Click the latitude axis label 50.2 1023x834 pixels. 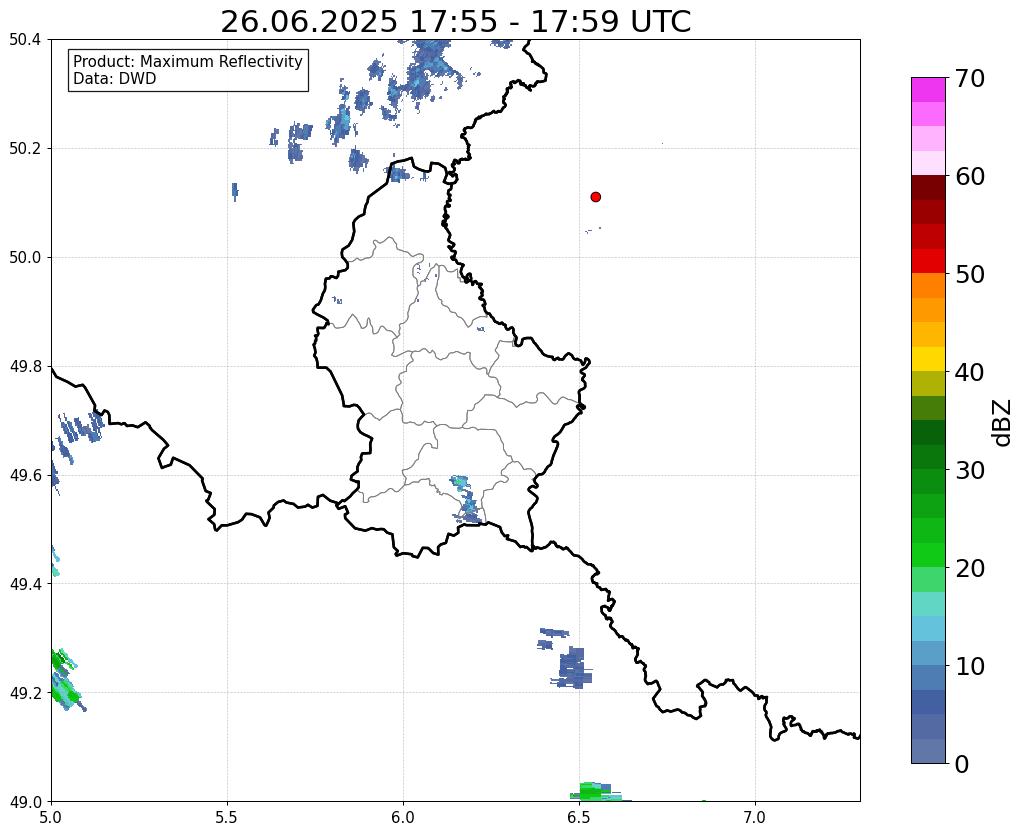pos(25,149)
